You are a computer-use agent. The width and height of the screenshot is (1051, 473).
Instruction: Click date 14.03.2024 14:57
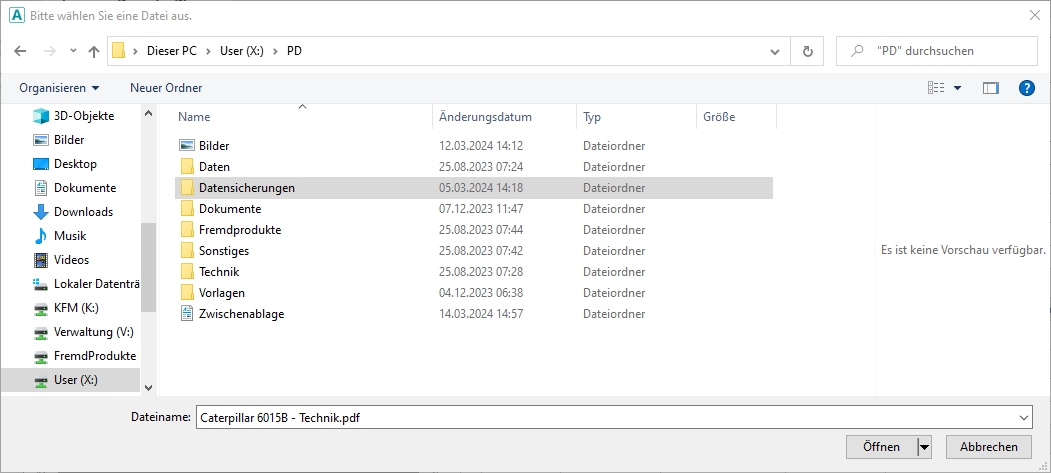481,314
